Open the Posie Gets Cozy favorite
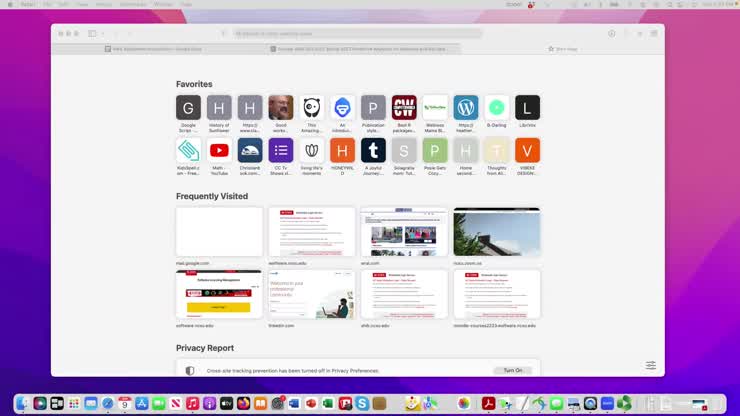This screenshot has width=740, height=416. [435, 150]
